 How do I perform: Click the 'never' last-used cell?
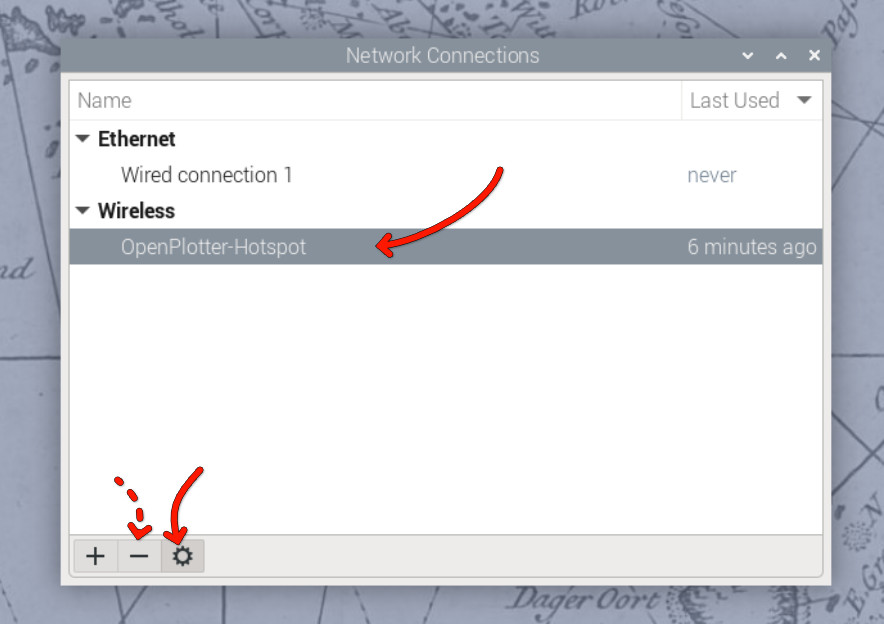712,175
